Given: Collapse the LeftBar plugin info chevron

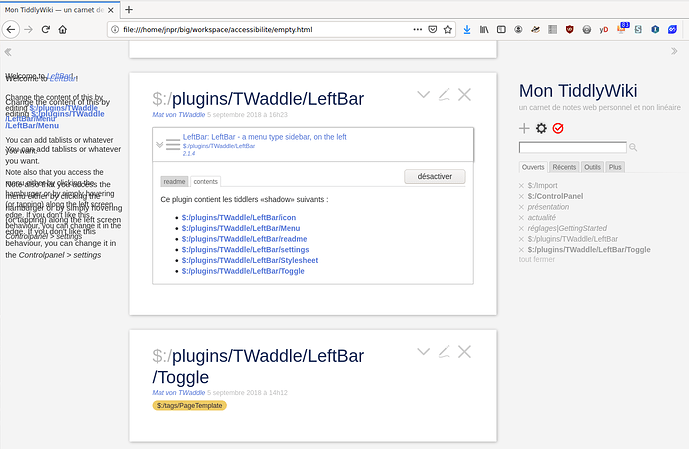Looking at the screenshot, I should (159, 145).
